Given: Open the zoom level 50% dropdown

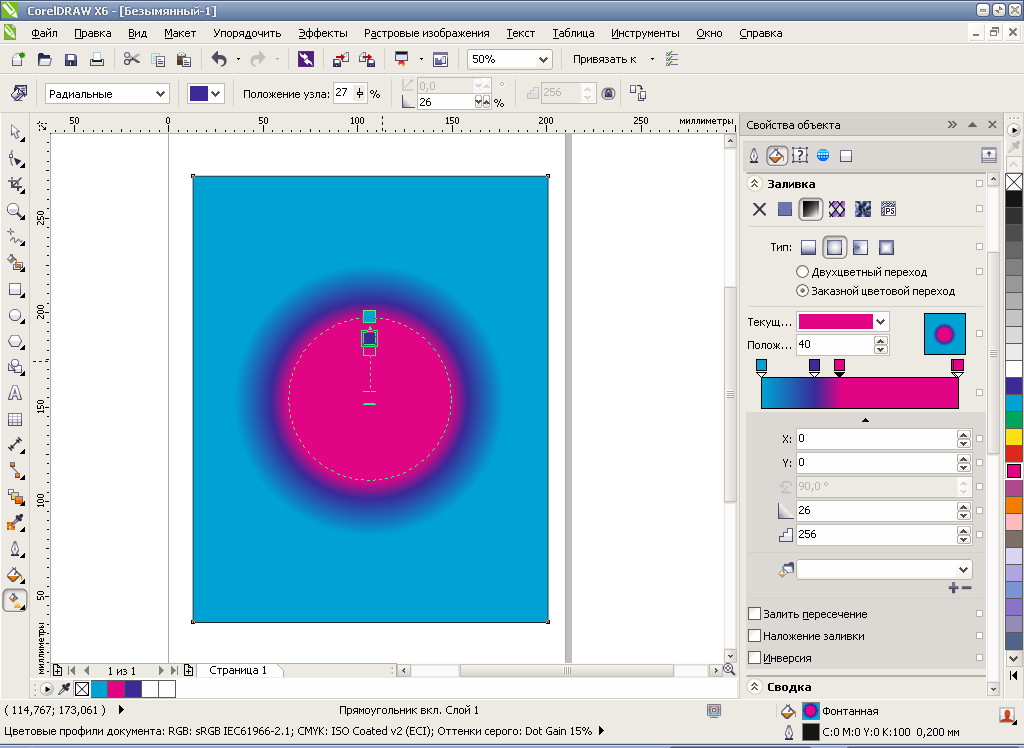Looking at the screenshot, I should pos(543,59).
